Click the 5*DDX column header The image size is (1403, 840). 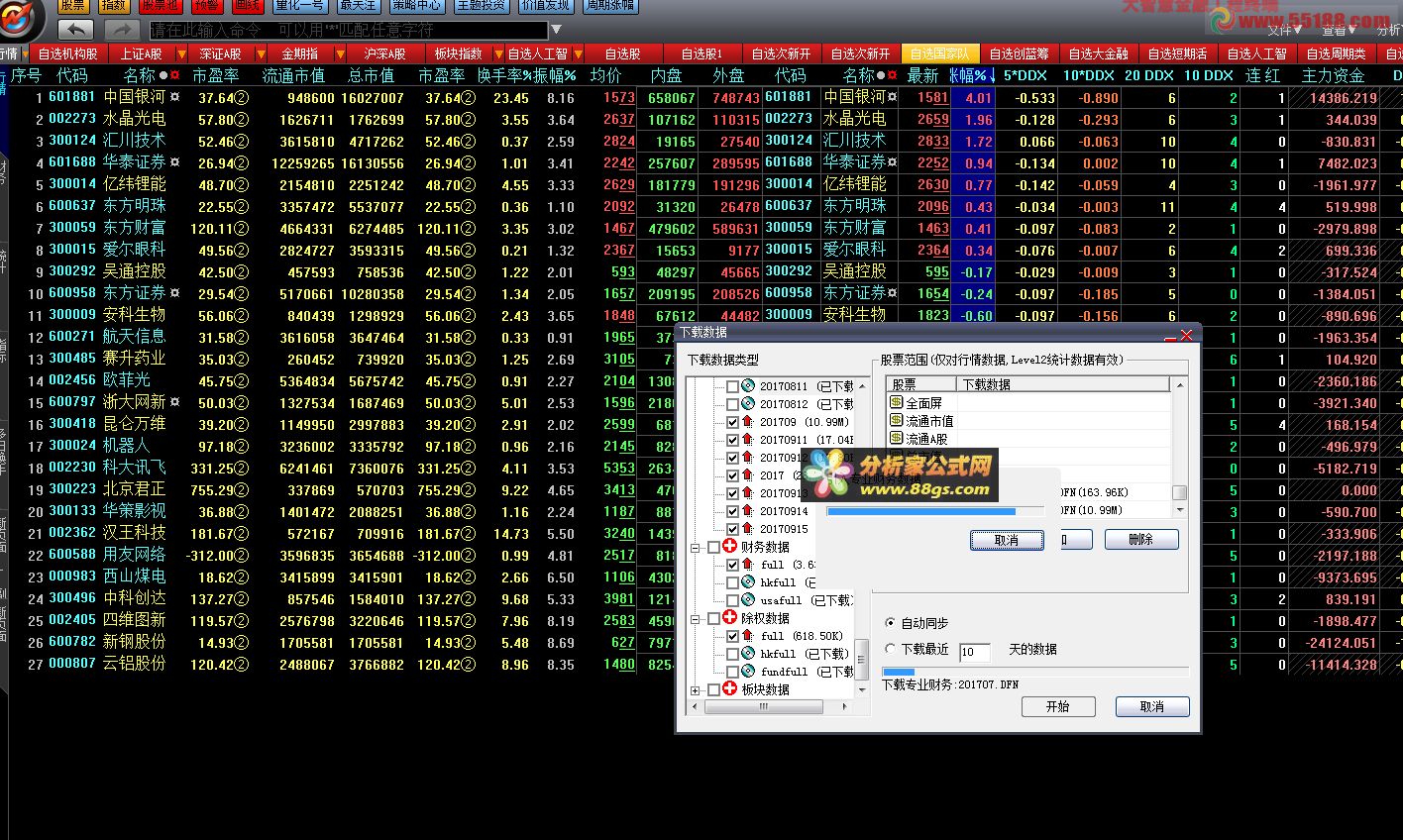[1025, 75]
